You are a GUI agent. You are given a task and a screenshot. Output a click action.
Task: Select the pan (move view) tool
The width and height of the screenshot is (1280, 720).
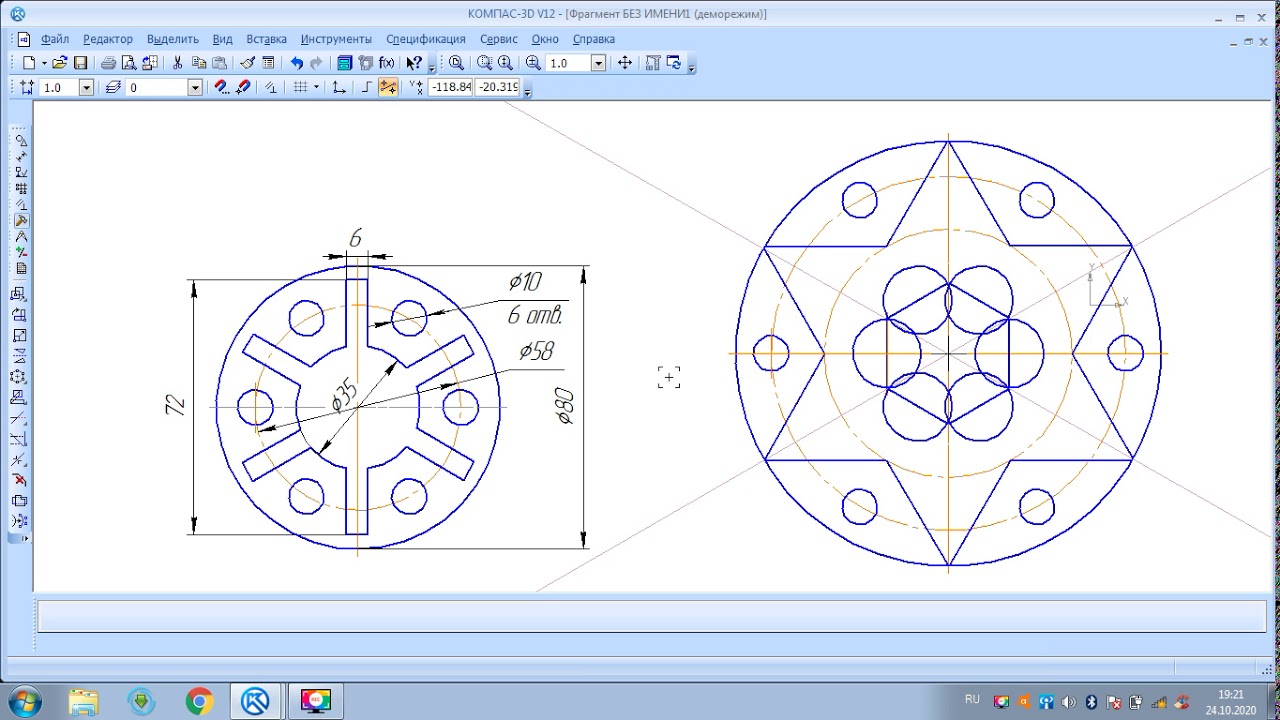[x=625, y=63]
